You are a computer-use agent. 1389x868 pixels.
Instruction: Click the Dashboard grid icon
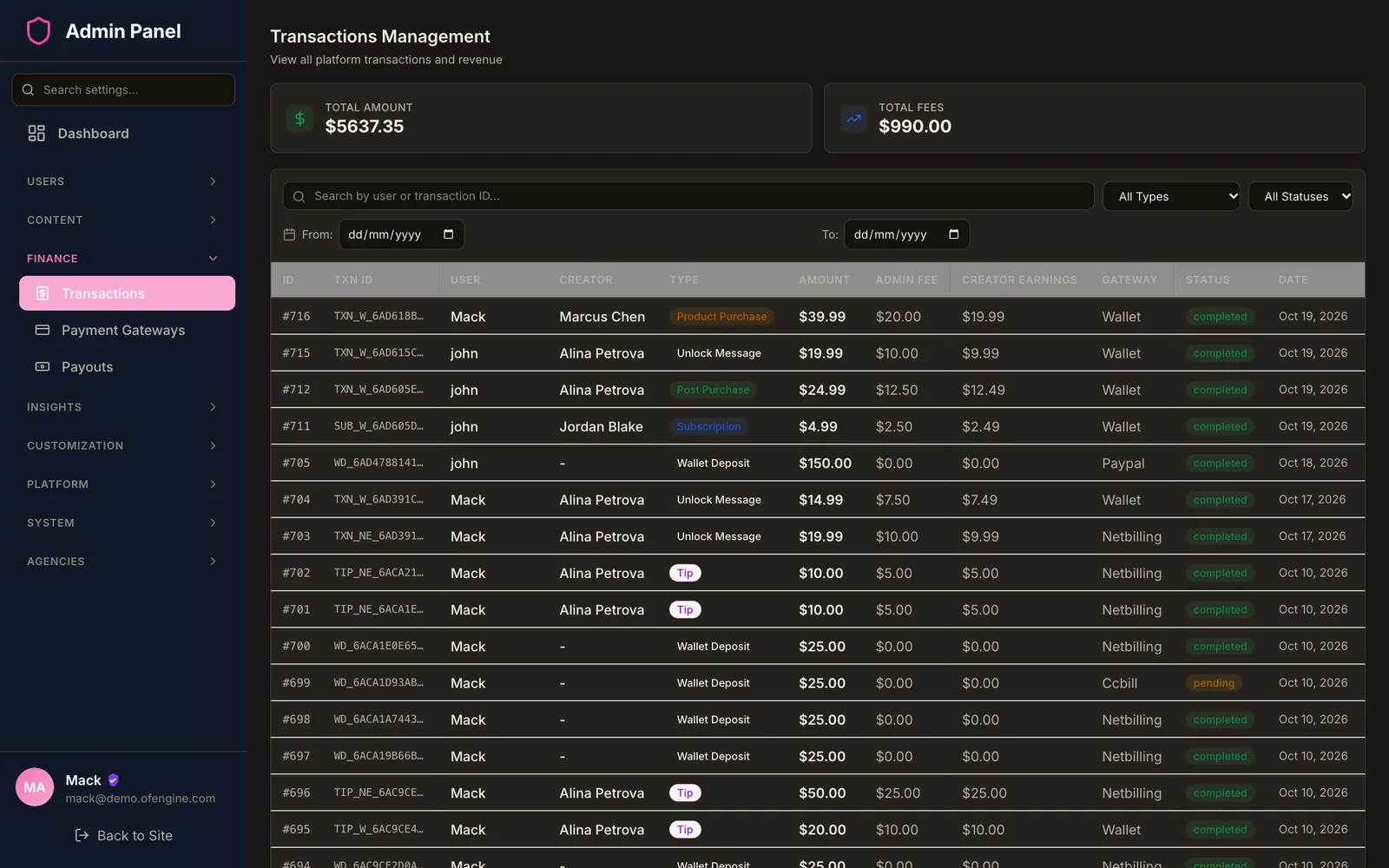[x=36, y=133]
